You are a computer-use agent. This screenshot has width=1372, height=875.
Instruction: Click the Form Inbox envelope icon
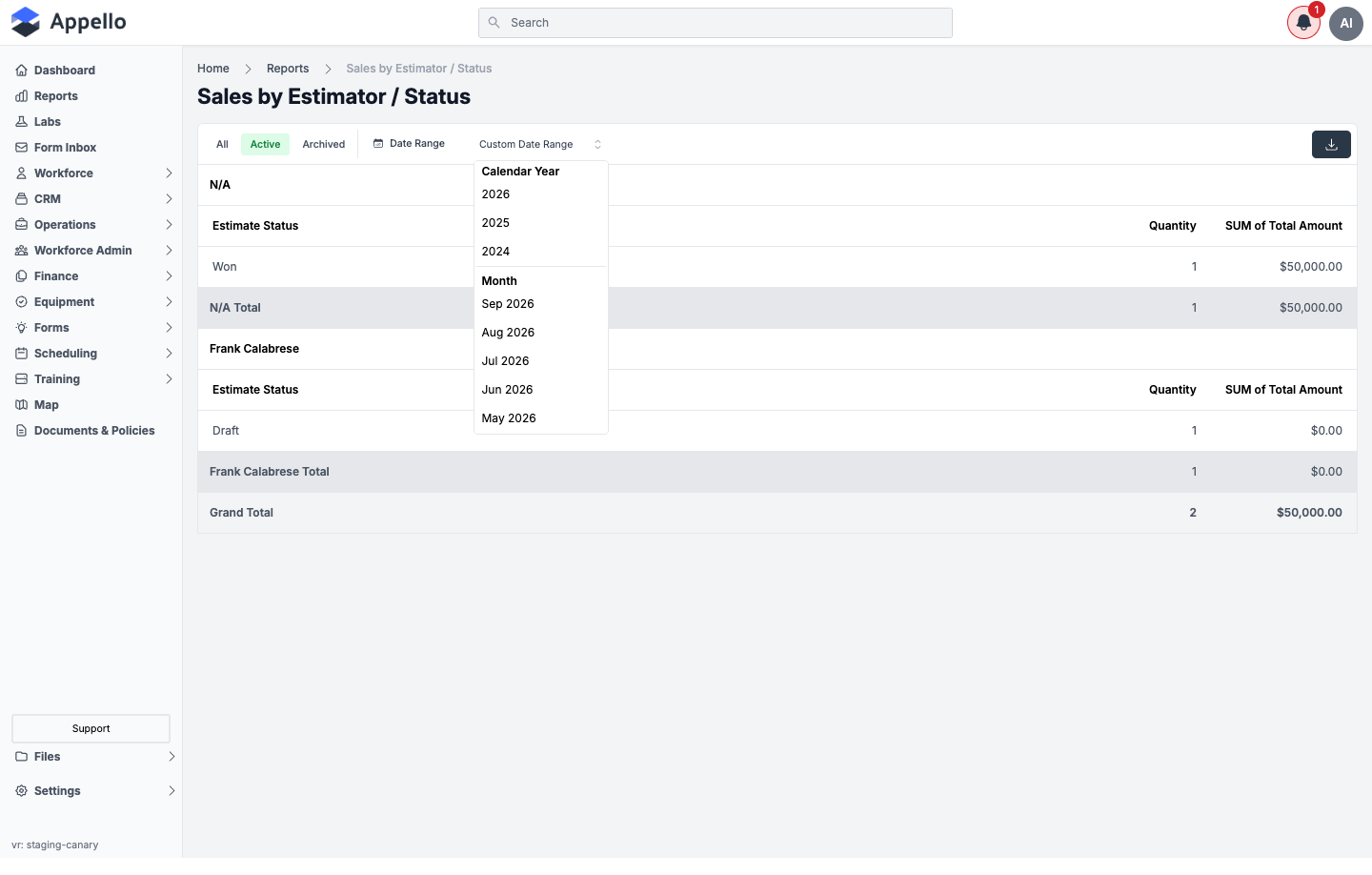point(21,148)
